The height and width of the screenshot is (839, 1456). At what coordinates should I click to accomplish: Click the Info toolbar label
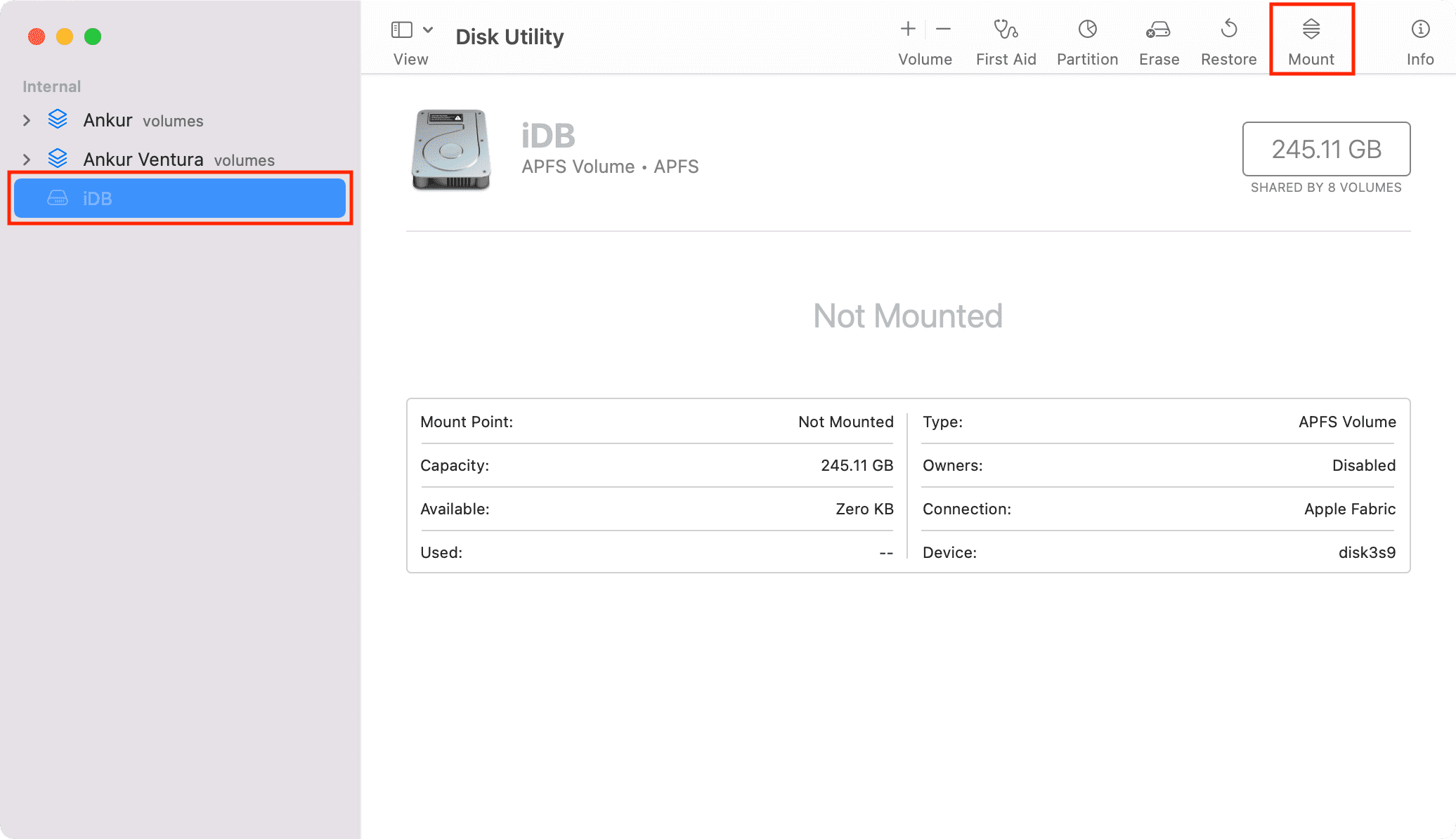coord(1420,59)
